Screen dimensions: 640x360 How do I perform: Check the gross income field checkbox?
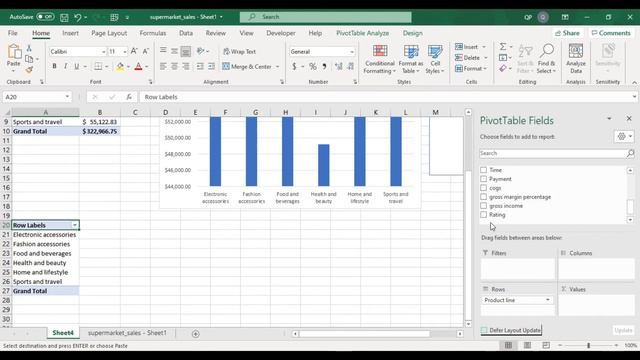point(484,206)
